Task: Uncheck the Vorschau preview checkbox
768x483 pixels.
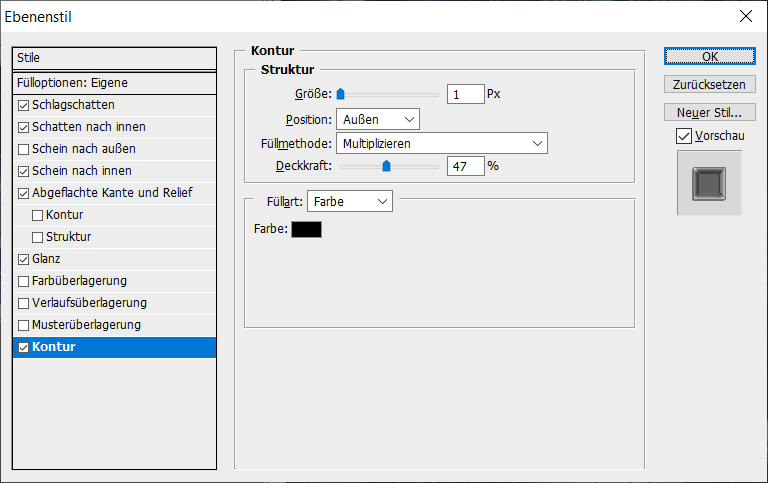Action: [684, 135]
